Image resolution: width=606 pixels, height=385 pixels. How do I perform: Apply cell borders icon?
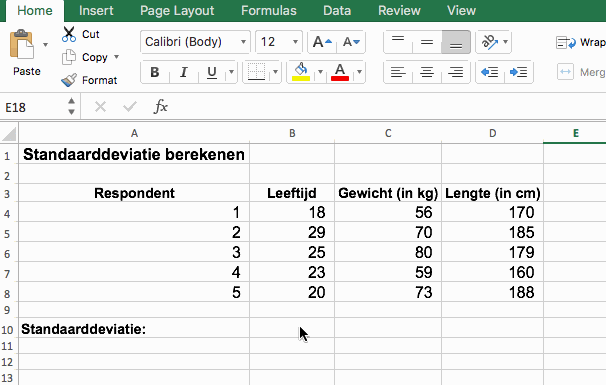tap(256, 72)
